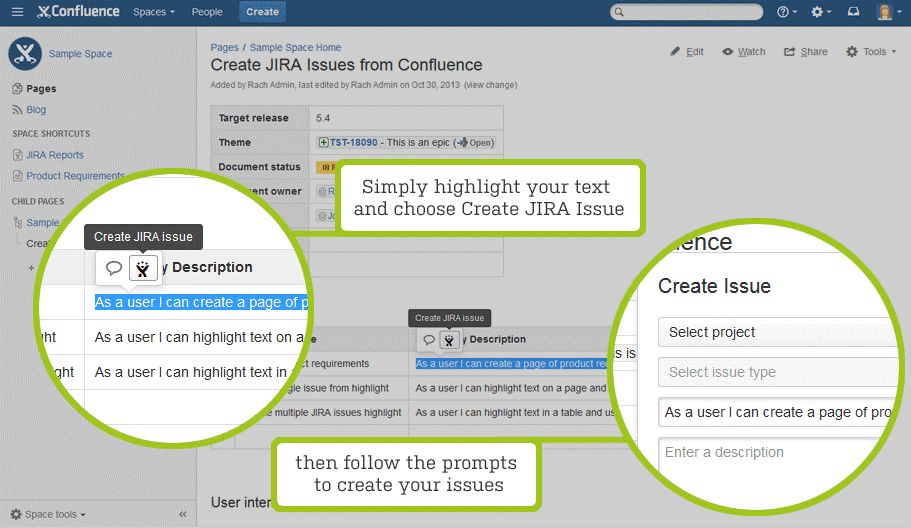The height and width of the screenshot is (528, 911).
Task: Click the Confluence logo in header
Action: (78, 12)
